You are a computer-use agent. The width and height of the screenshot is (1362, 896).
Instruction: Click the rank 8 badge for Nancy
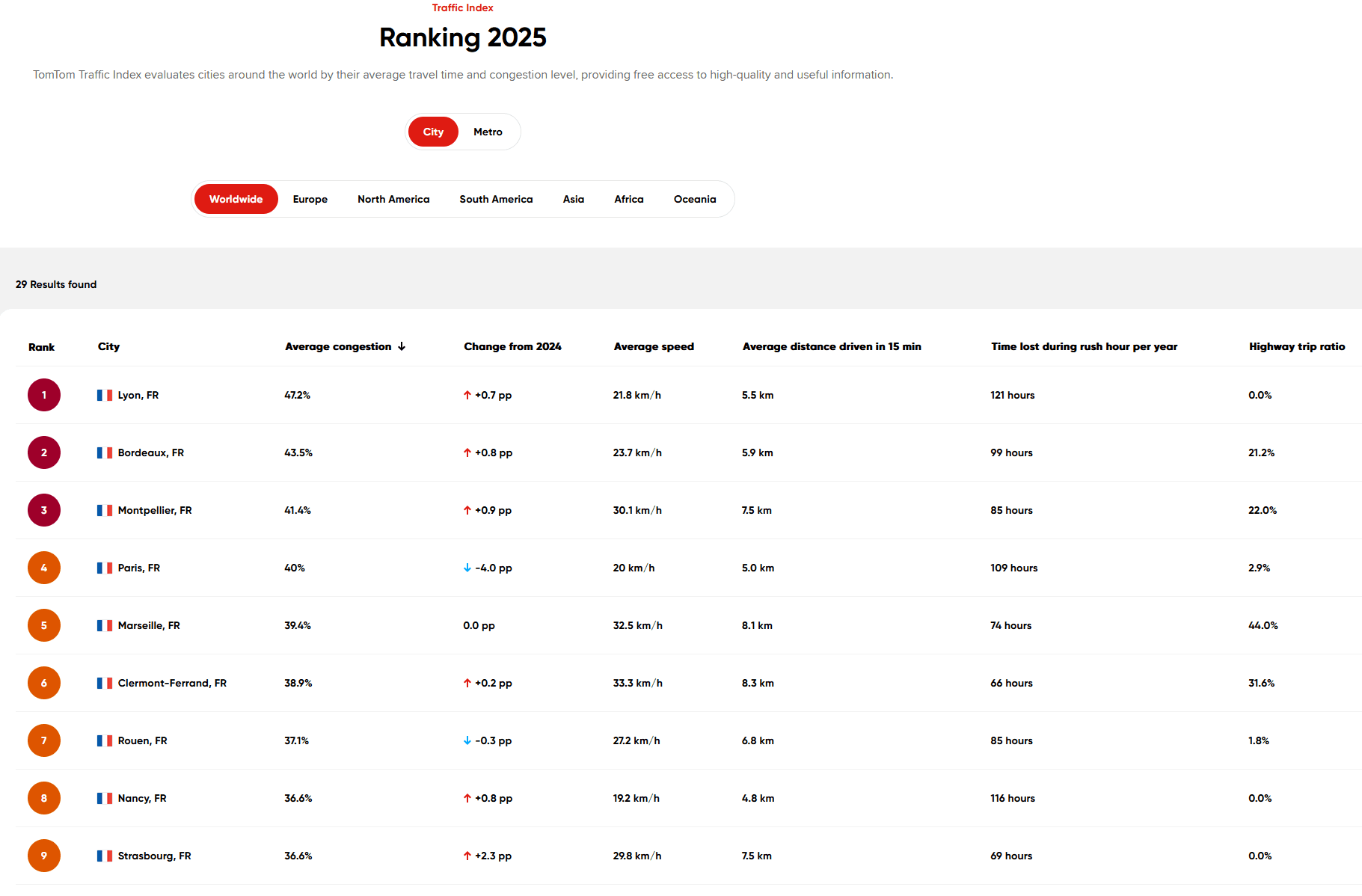click(x=44, y=798)
